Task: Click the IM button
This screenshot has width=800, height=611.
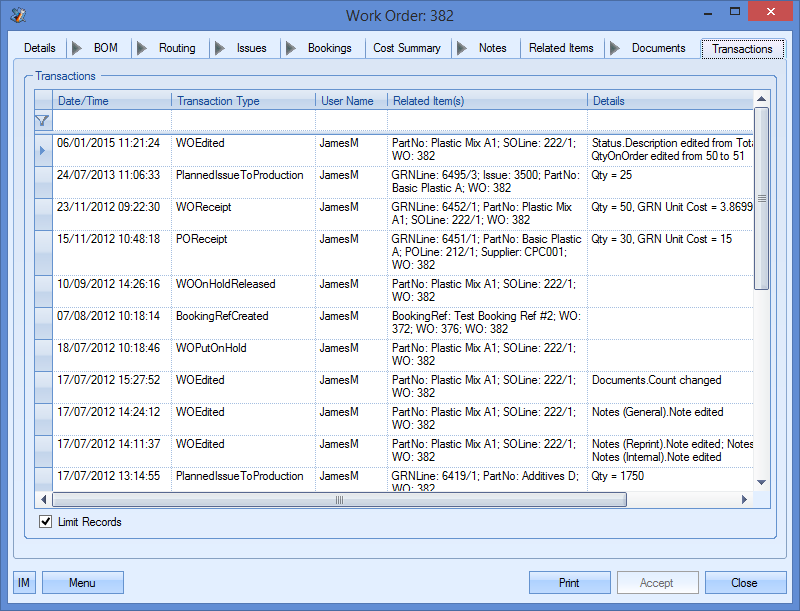Action: pos(24,583)
